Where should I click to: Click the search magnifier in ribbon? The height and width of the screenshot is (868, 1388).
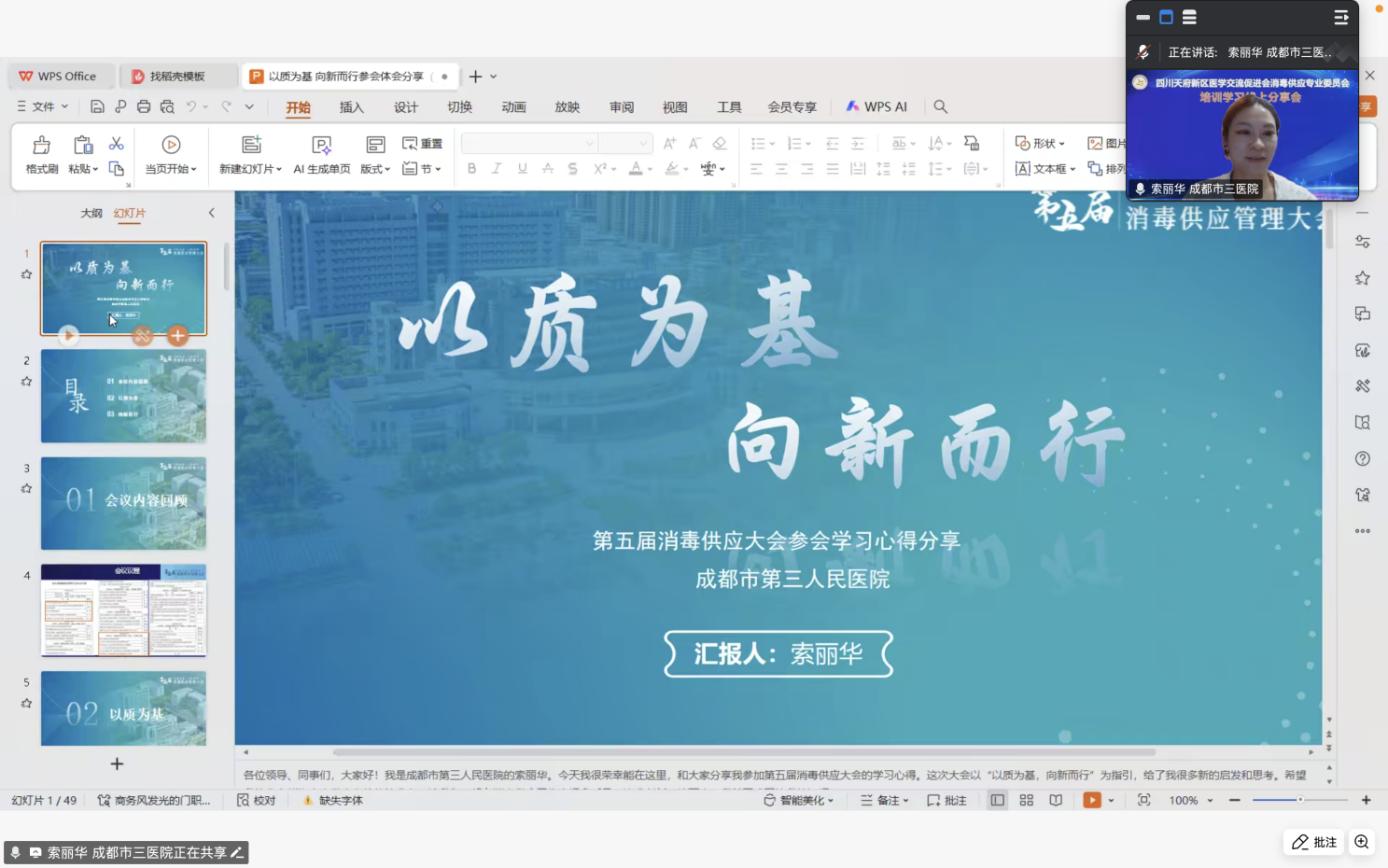click(x=940, y=107)
